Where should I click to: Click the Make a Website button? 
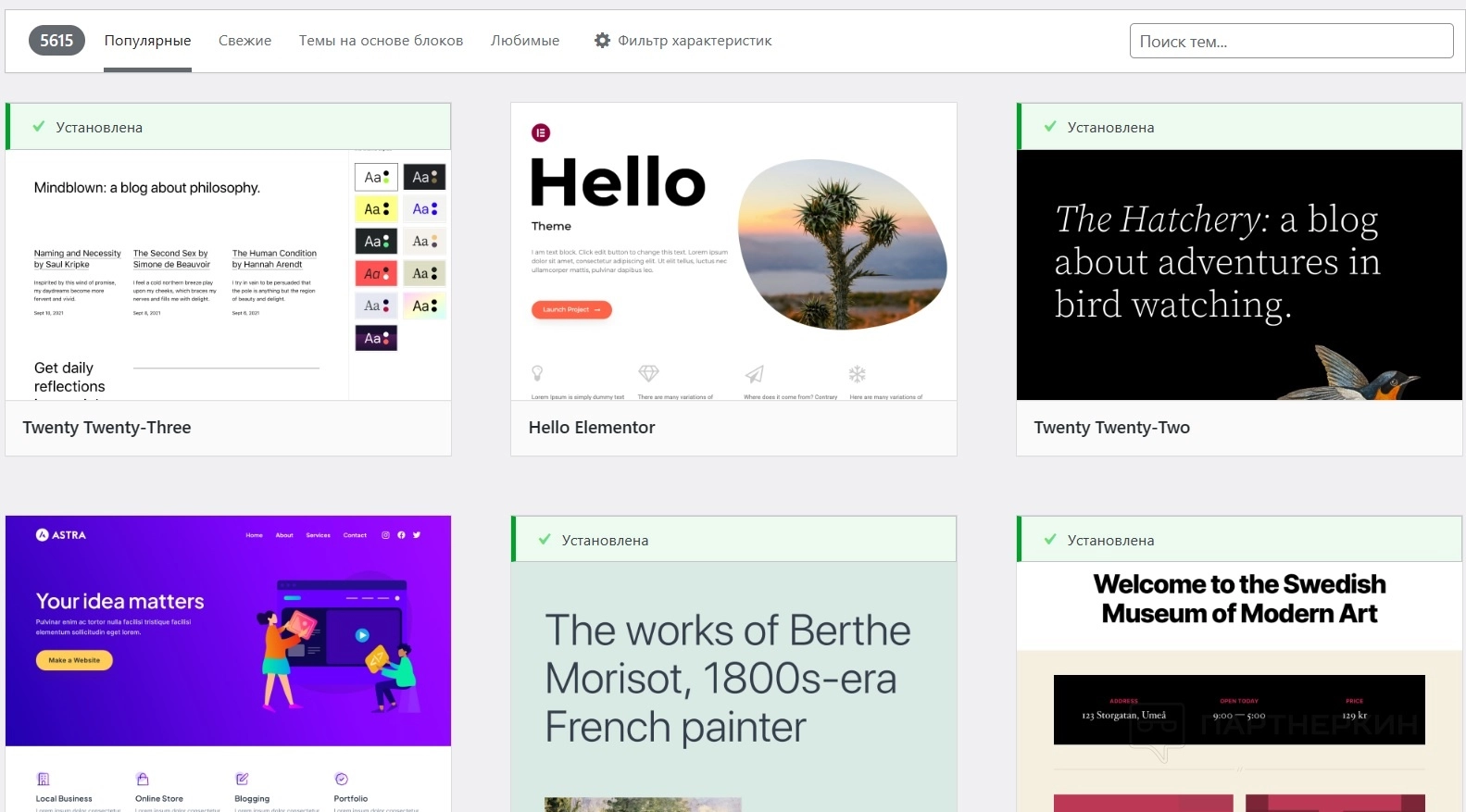[x=74, y=660]
